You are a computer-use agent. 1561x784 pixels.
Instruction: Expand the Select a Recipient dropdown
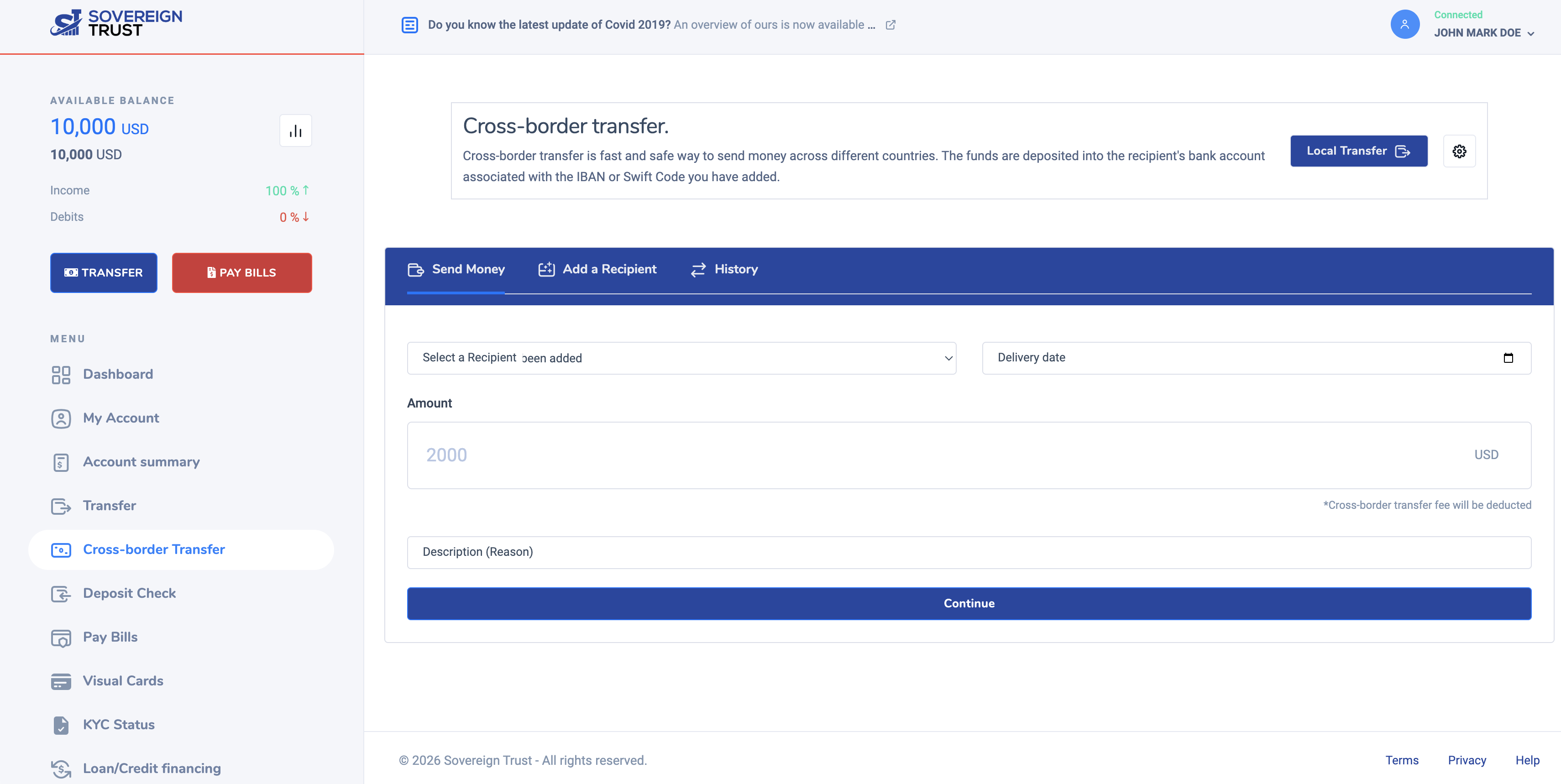[681, 358]
